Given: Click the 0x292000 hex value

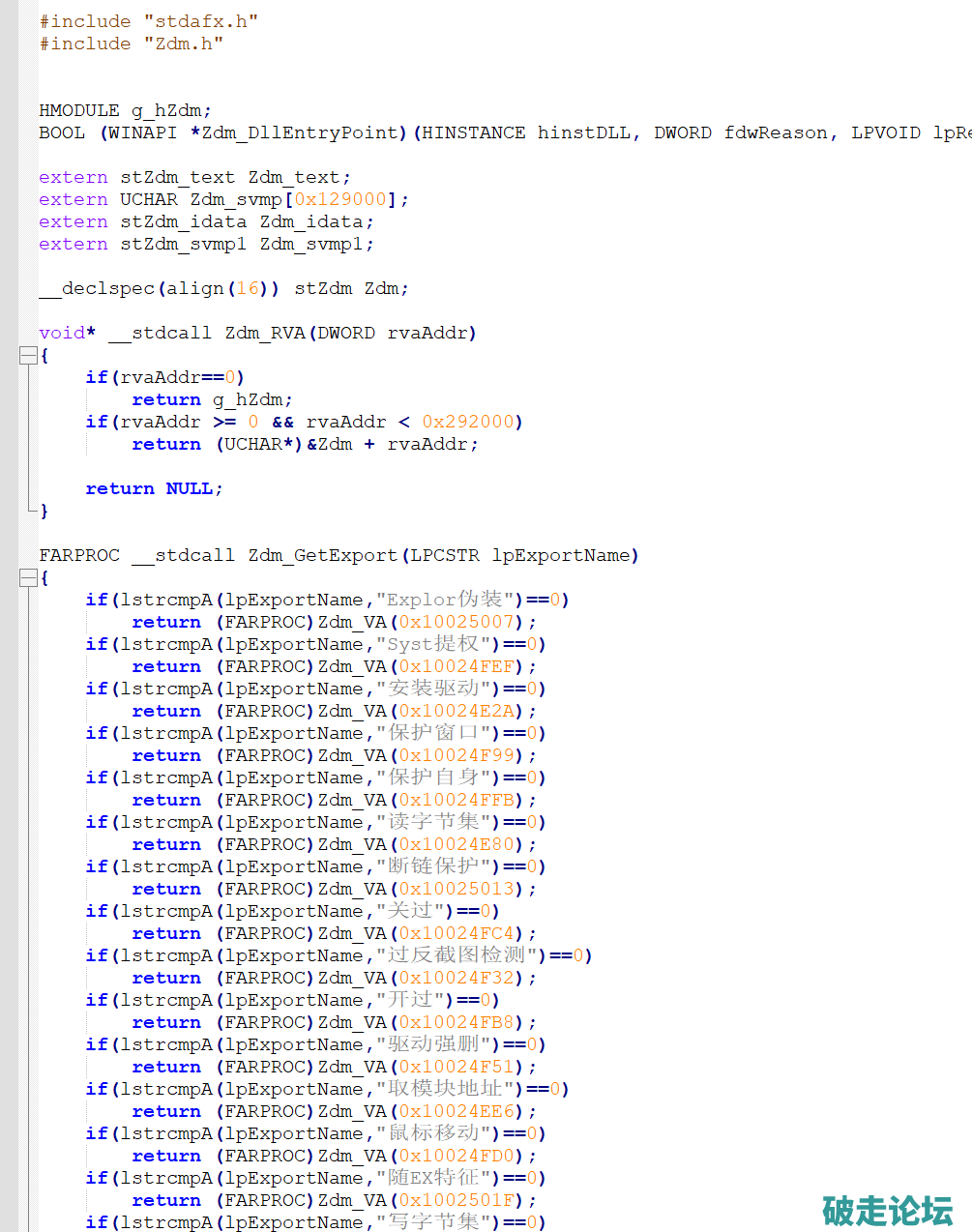Looking at the screenshot, I should point(467,422).
